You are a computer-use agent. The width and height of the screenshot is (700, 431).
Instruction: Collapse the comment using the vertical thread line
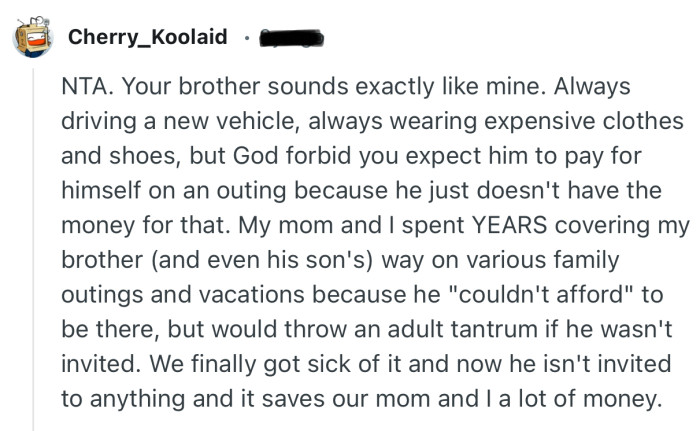click(32, 250)
